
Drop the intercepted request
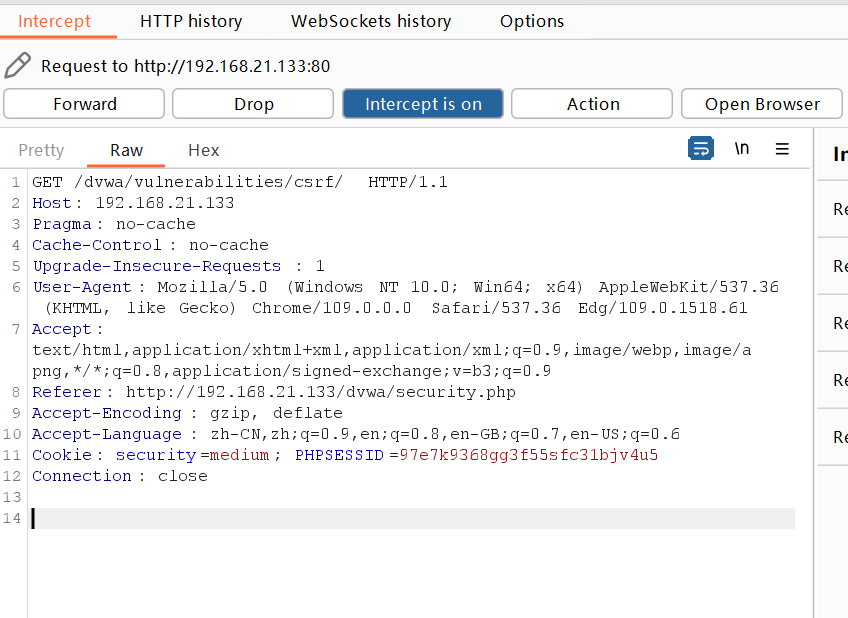tap(254, 104)
